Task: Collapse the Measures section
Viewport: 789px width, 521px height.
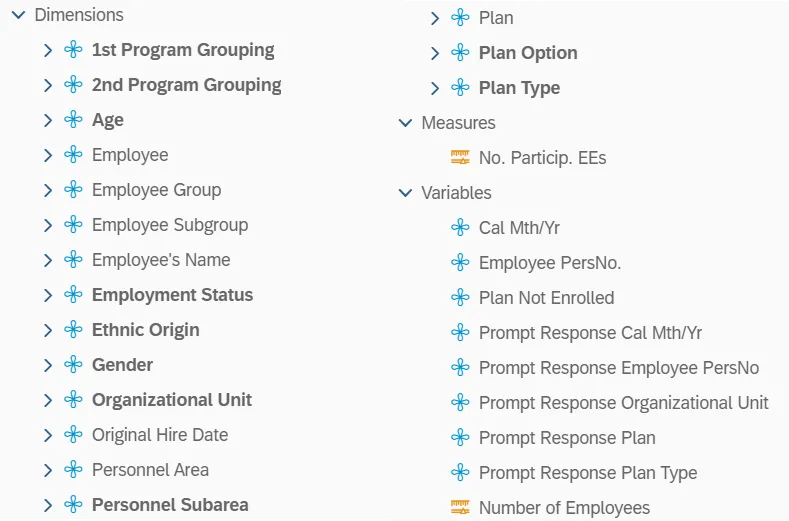Action: pyautogui.click(x=405, y=123)
